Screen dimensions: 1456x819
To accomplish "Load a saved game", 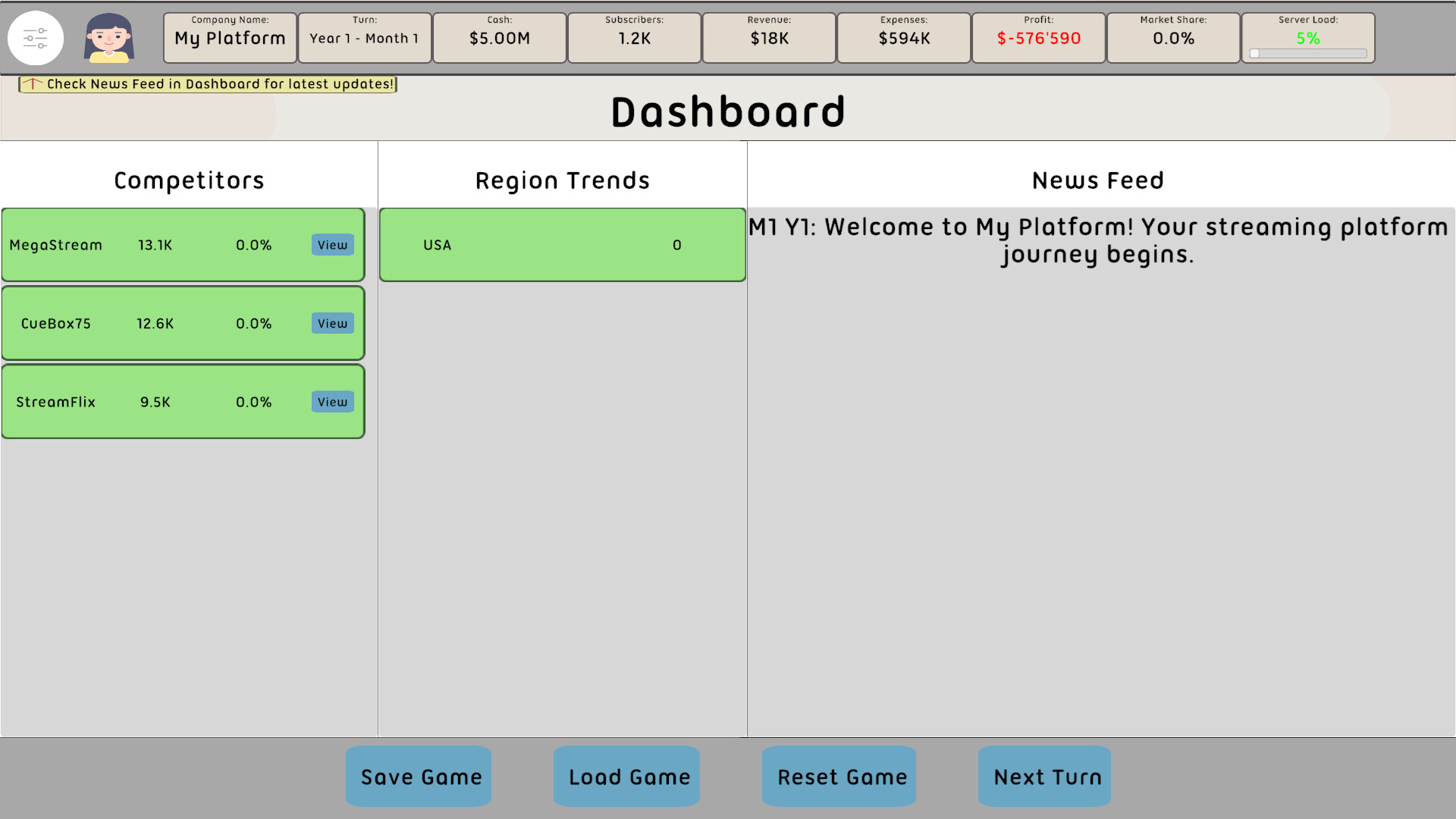I will pos(626,777).
